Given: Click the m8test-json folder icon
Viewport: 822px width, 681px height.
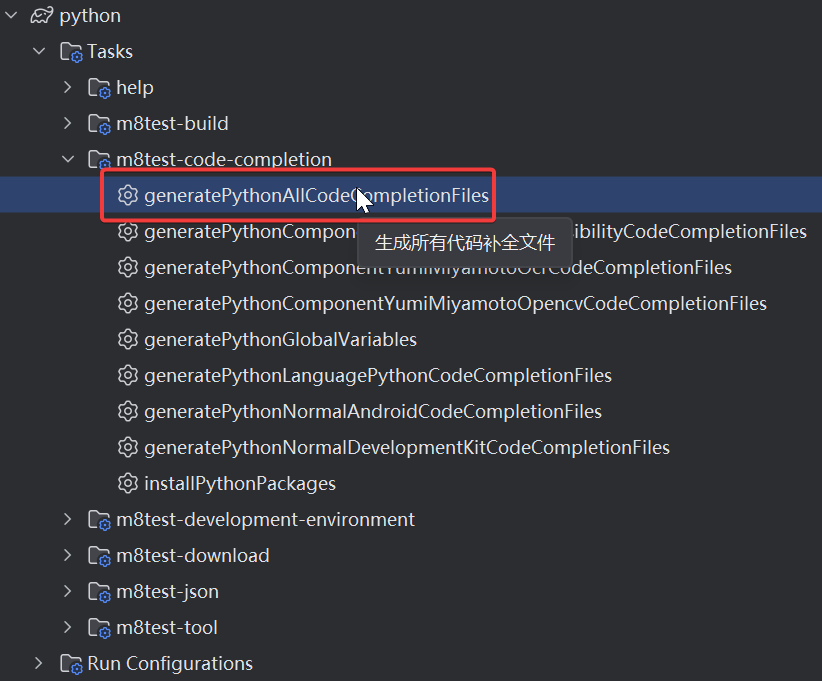Looking at the screenshot, I should (99, 592).
